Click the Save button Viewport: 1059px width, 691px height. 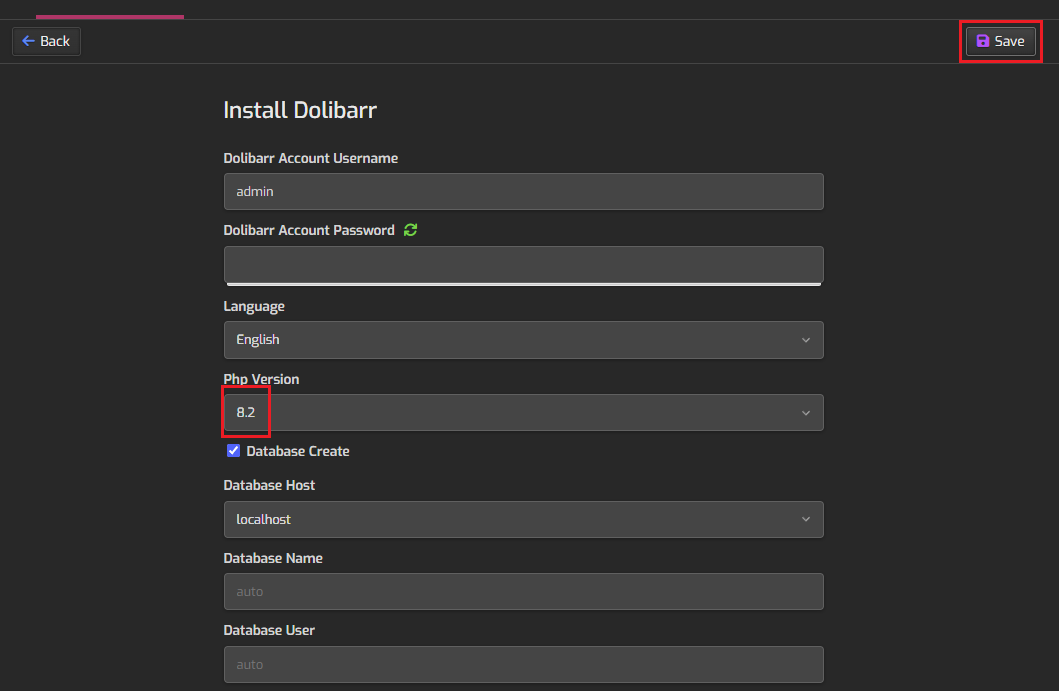tap(1000, 41)
